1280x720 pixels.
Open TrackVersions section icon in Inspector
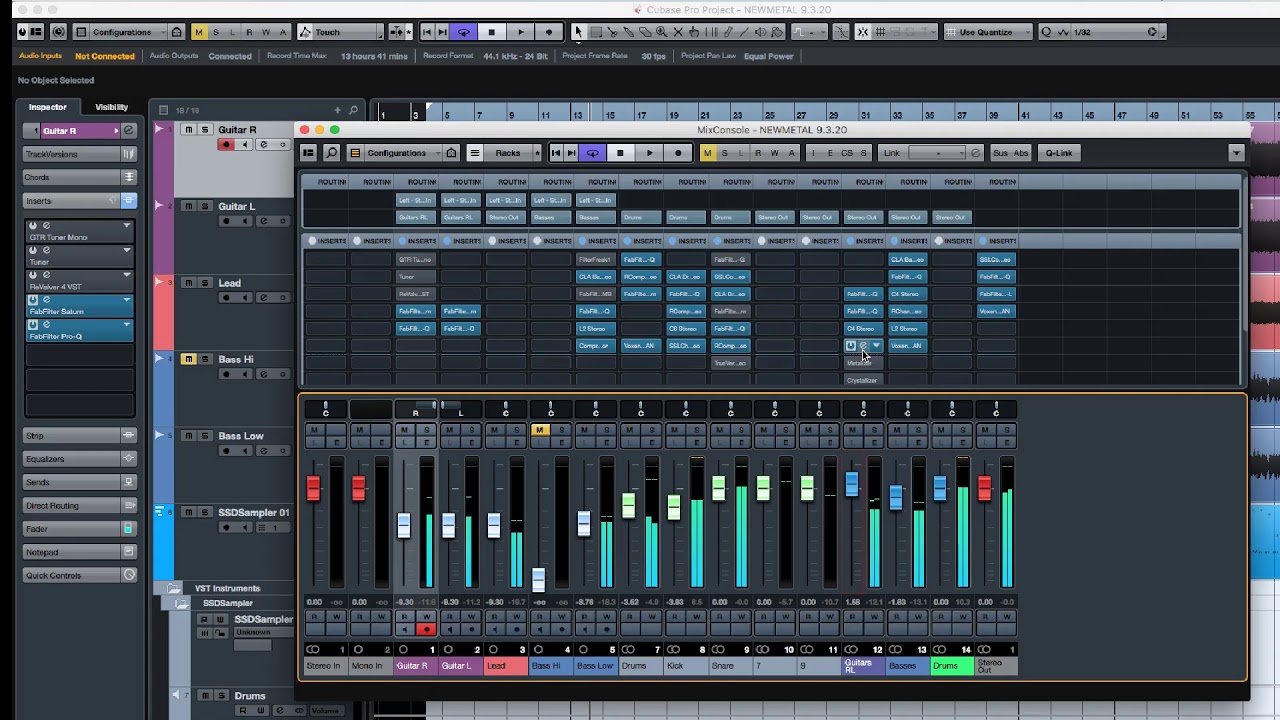coord(129,154)
